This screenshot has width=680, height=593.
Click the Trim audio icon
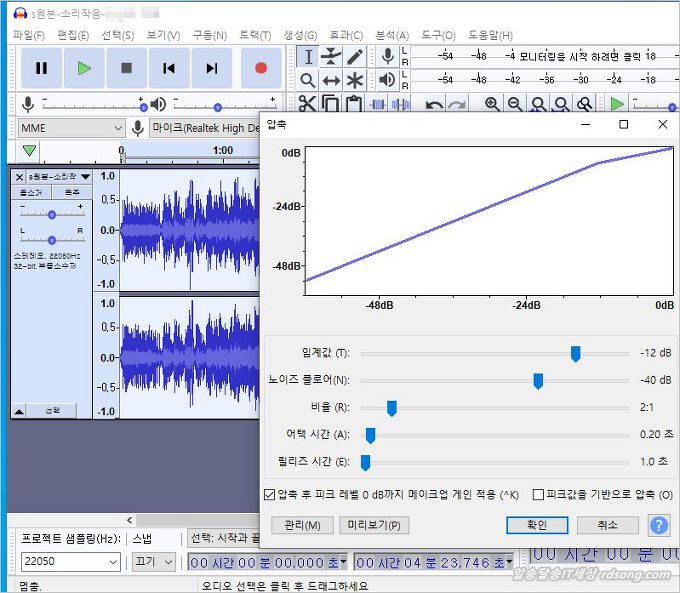[x=377, y=104]
